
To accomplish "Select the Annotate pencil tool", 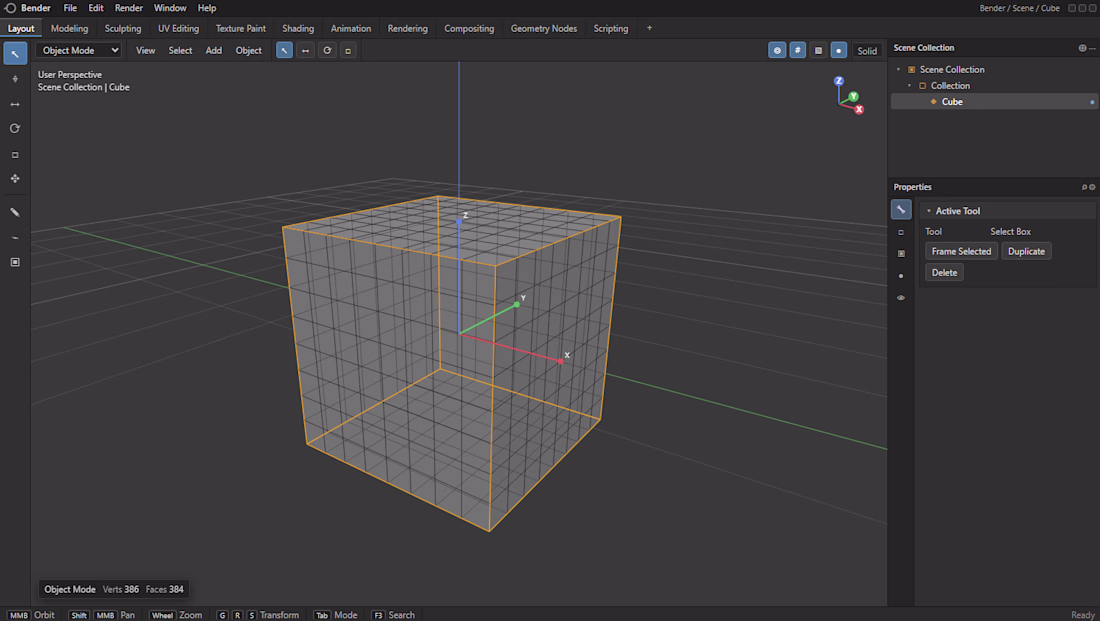I will tap(15, 212).
